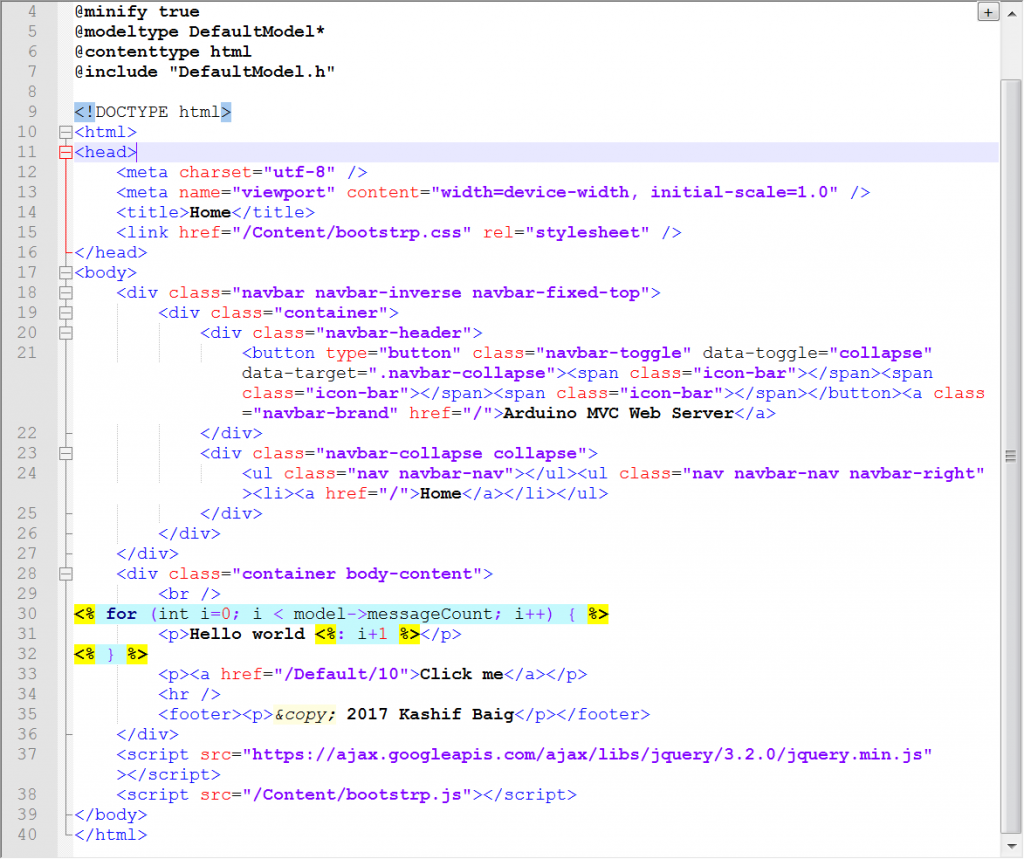The width and height of the screenshot is (1024, 859).
Task: Click the scrollbar down arrow
Action: tap(1010, 846)
